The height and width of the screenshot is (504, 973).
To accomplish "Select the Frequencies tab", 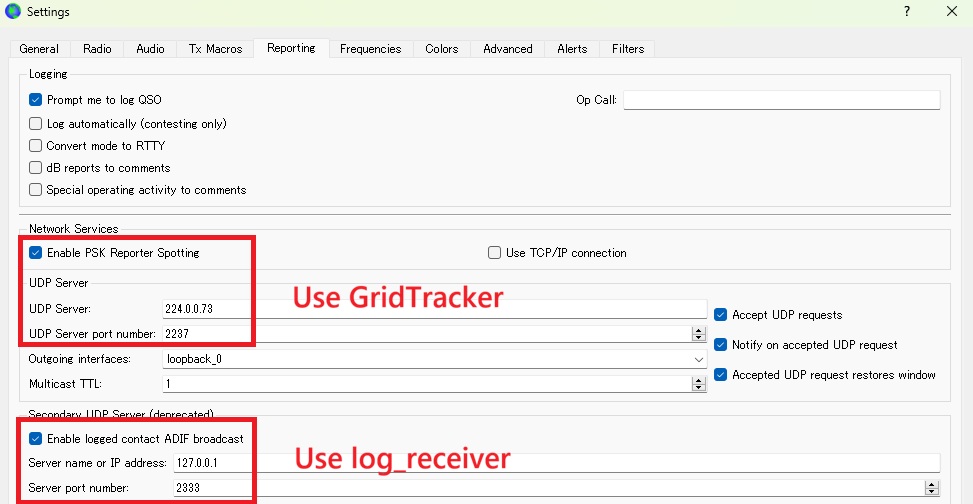I will coord(370,49).
